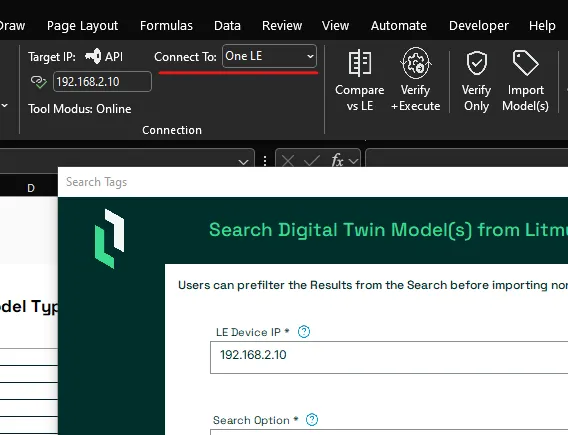Click the formula bar cancel X icon

(288, 160)
